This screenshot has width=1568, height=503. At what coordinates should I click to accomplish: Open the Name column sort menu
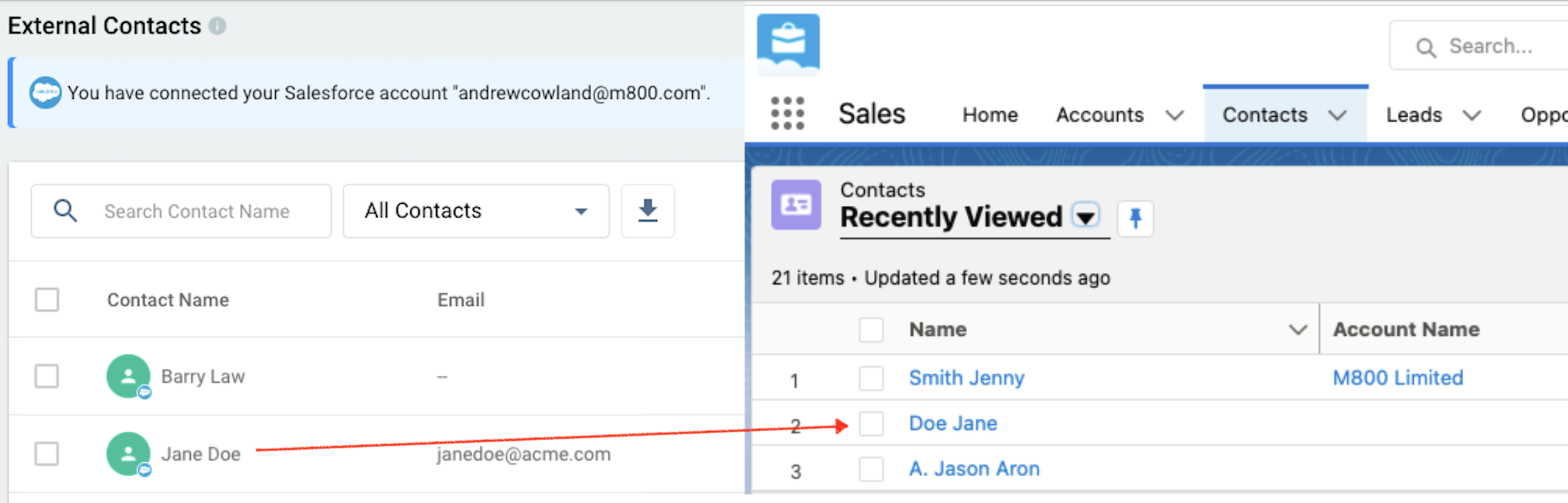click(x=1298, y=330)
